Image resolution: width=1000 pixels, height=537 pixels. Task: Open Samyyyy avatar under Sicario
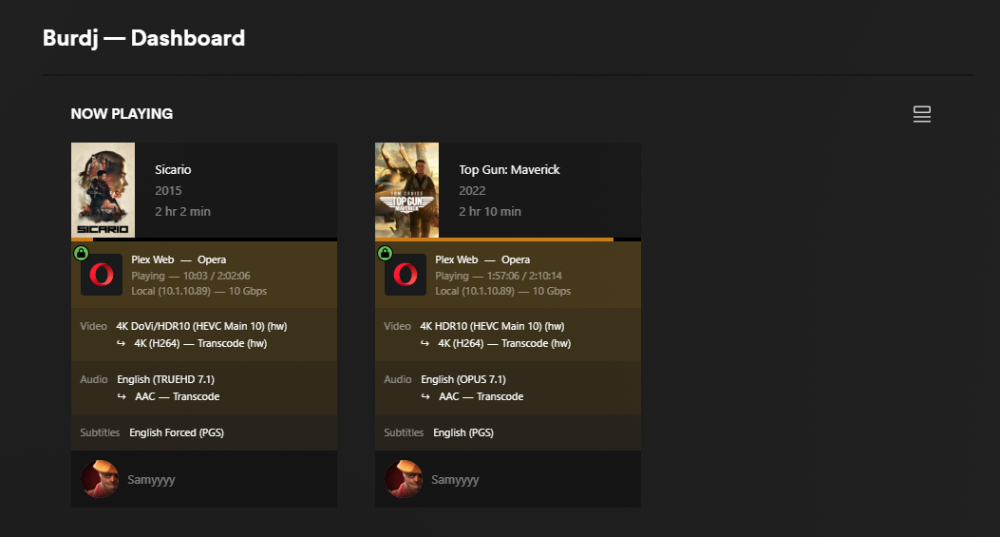[x=100, y=479]
